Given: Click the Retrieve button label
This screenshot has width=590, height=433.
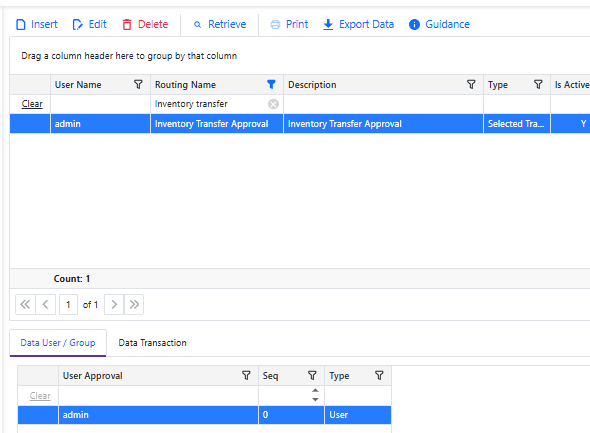Looking at the screenshot, I should click(x=227, y=24).
